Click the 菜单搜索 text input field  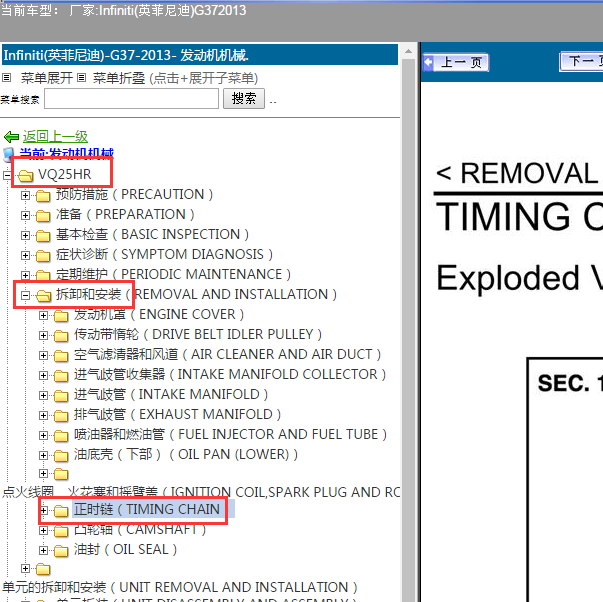click(132, 99)
